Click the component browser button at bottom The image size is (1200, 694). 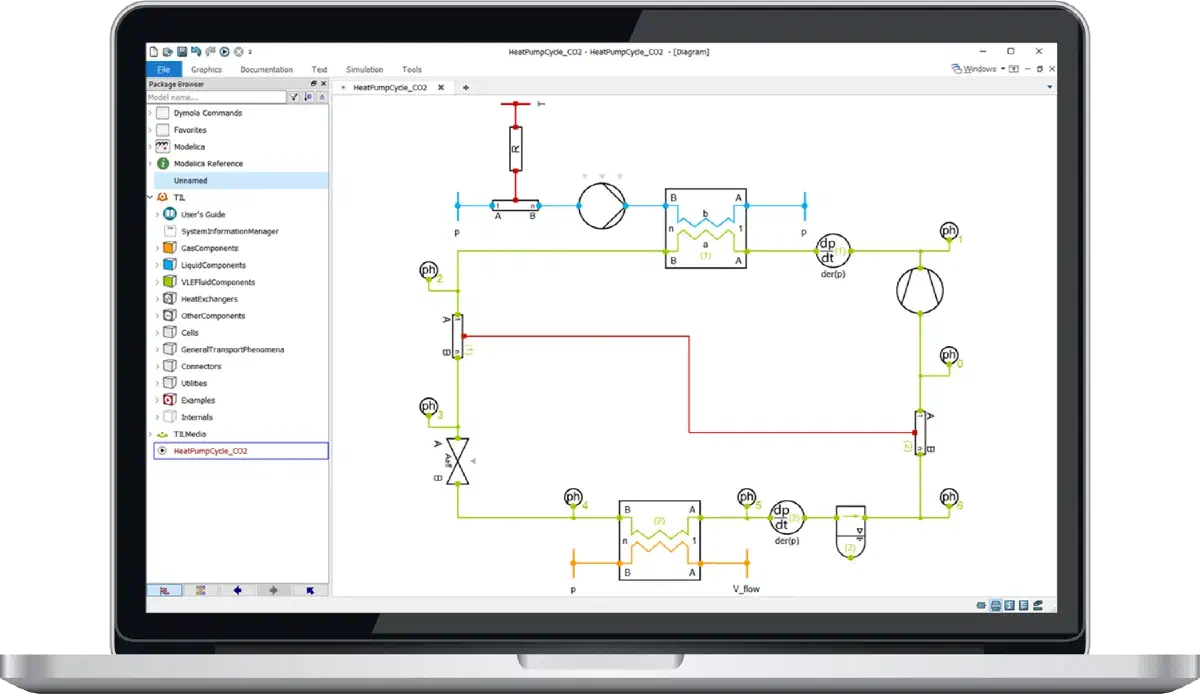[x=200, y=591]
